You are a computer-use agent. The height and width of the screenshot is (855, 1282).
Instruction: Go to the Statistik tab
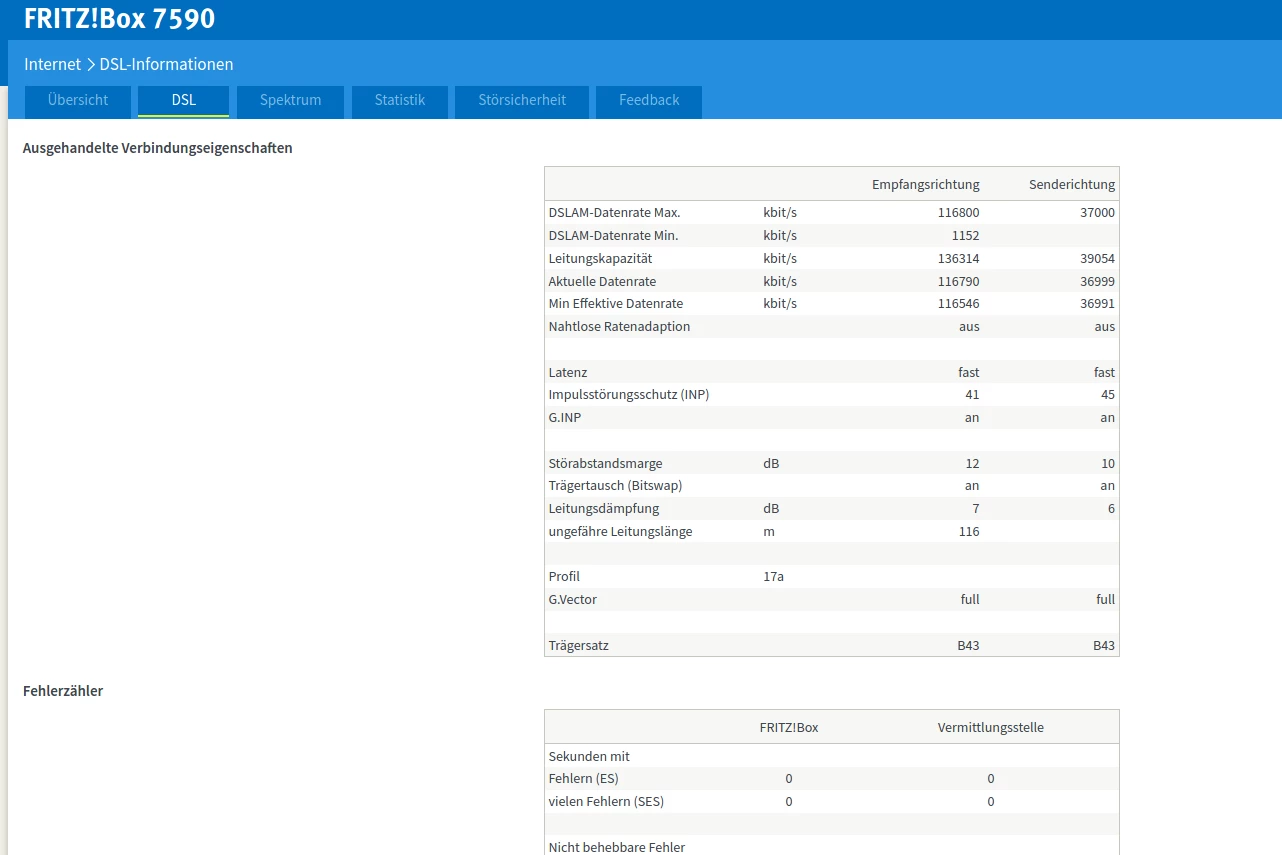pyautogui.click(x=400, y=101)
